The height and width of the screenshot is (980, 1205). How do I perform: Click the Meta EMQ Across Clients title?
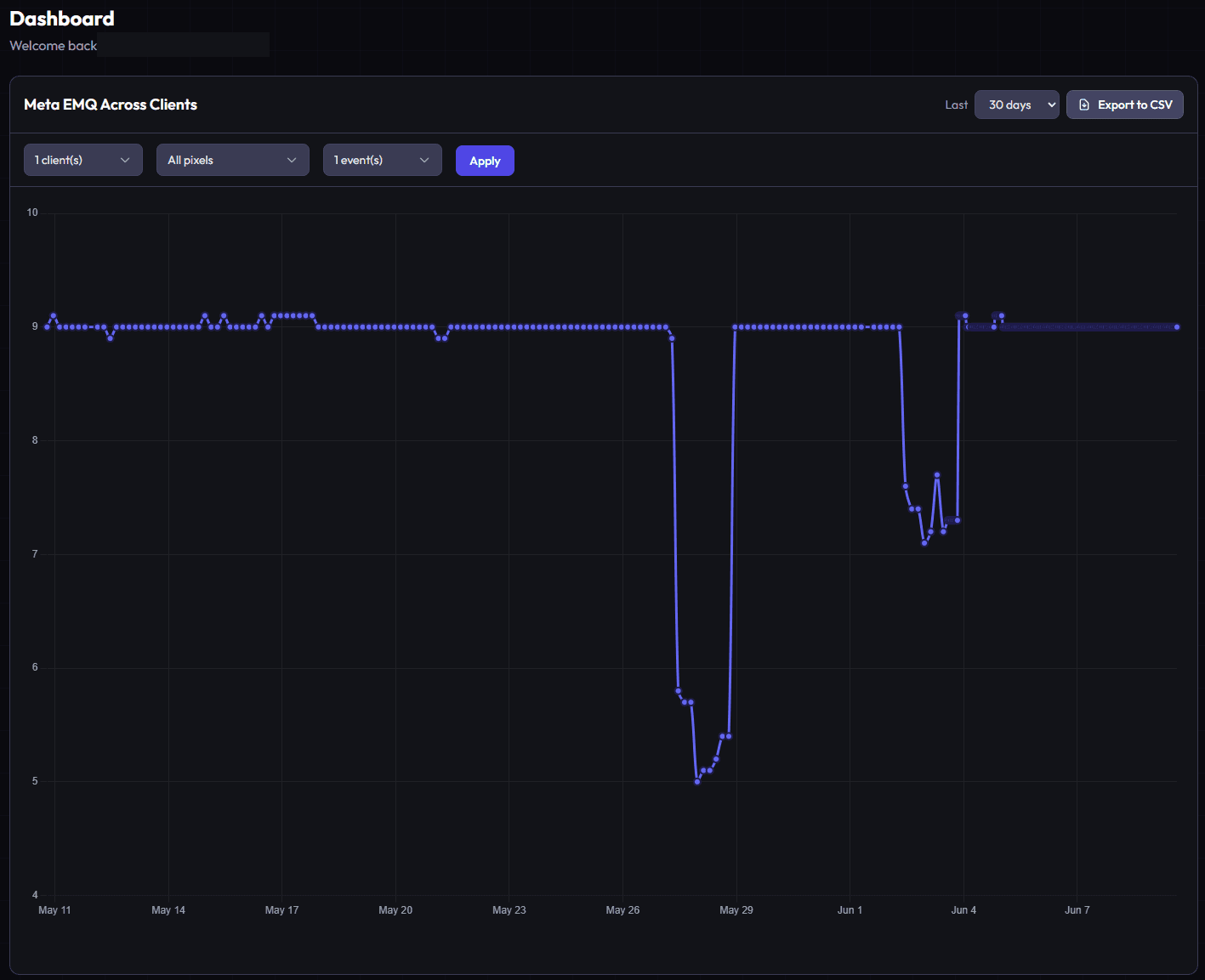[x=111, y=105]
